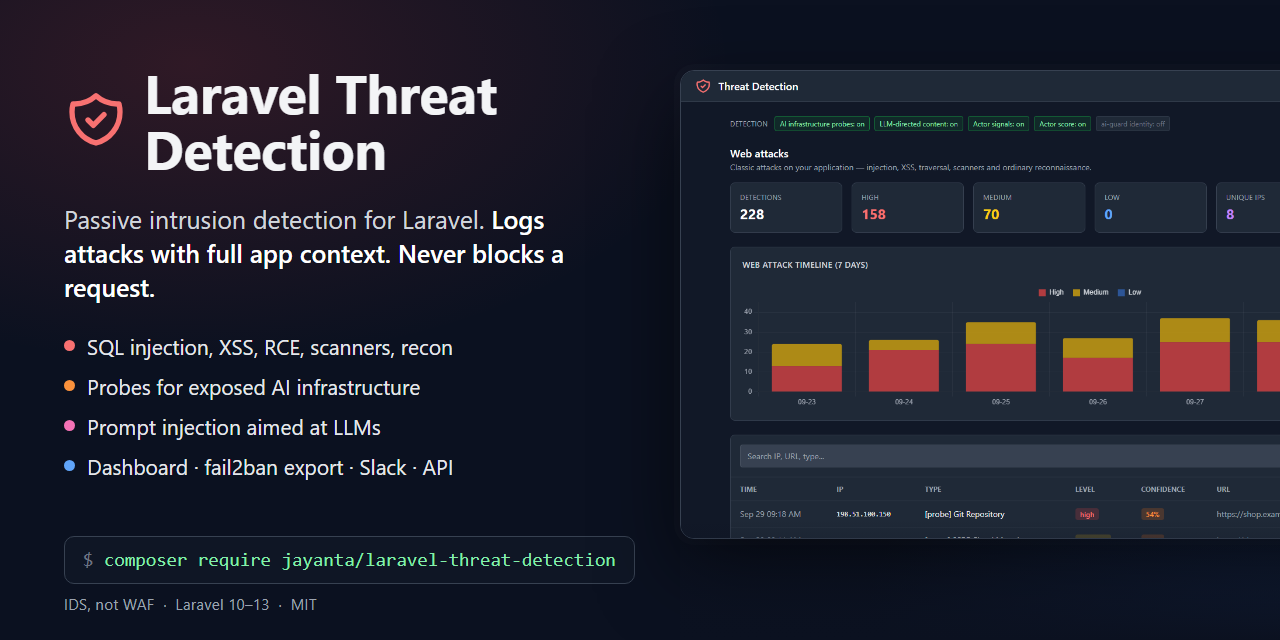
Task: Click the 'Laravel 10–13' footer text
Action: coord(222,605)
